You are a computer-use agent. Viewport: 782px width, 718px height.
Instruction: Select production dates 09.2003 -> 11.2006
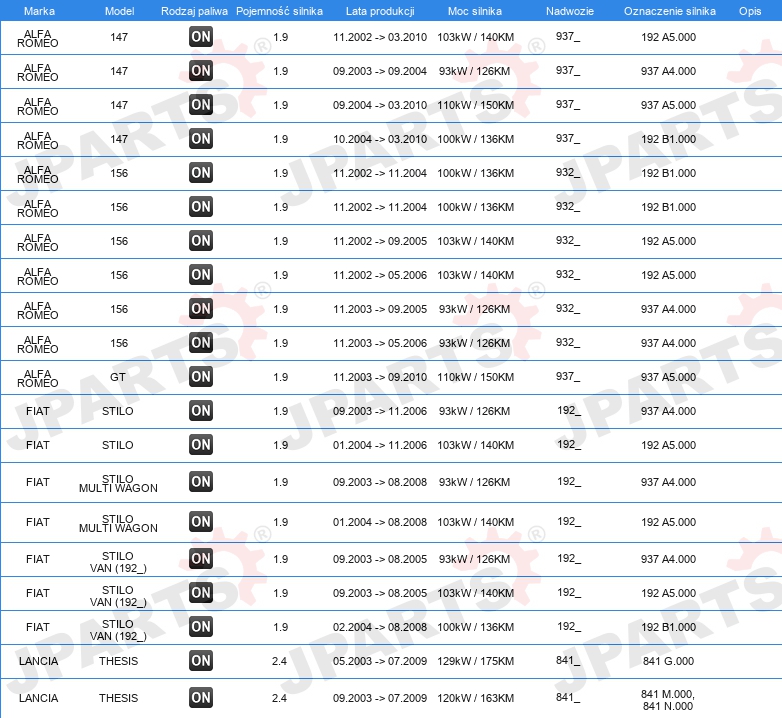[x=380, y=411]
